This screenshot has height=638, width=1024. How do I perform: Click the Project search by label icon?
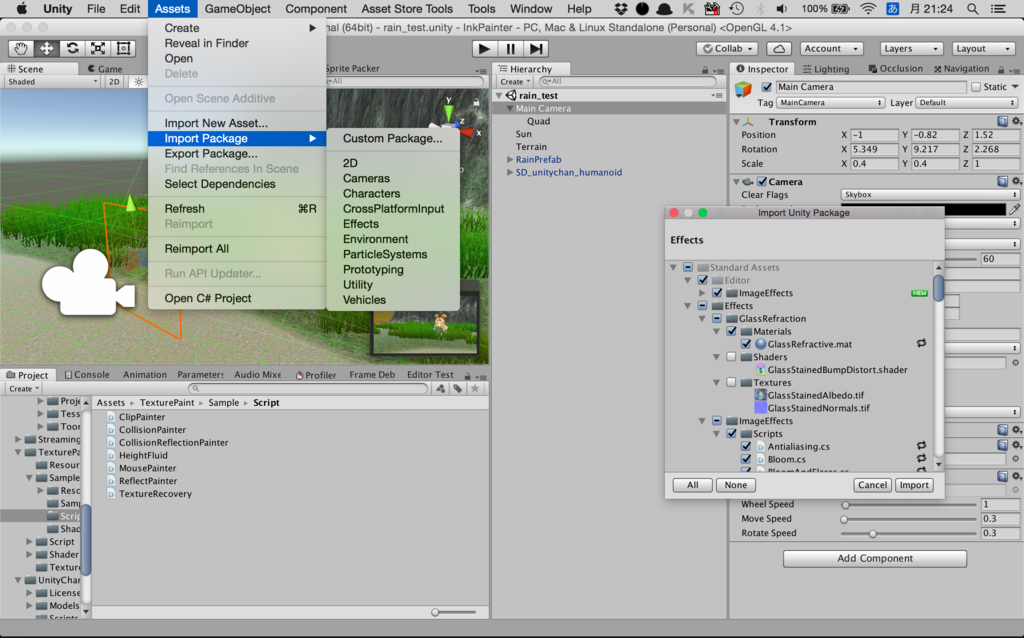click(x=458, y=389)
